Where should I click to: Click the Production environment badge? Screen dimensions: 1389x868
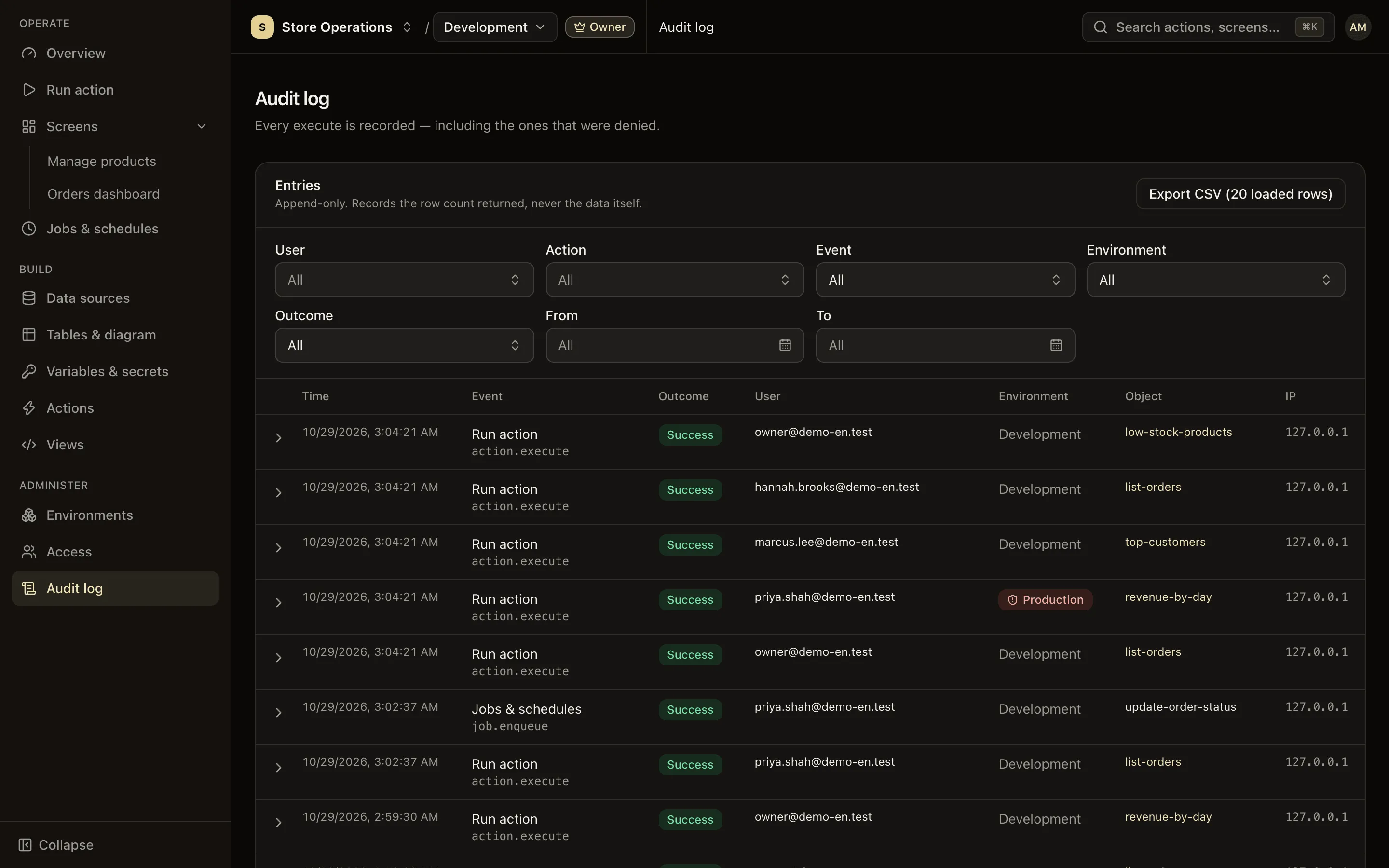pos(1045,600)
